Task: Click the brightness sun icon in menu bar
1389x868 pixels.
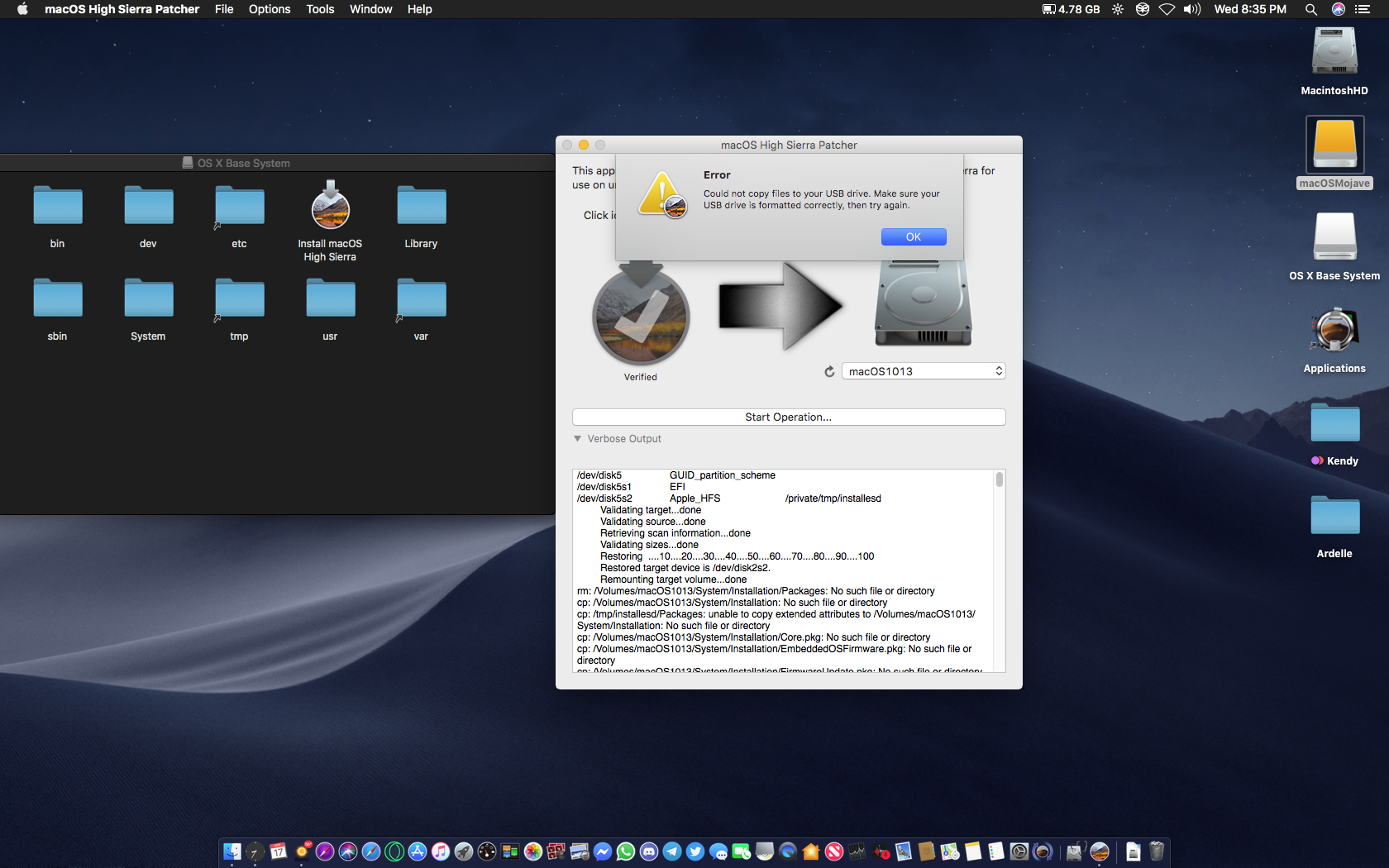Action: pos(1118,9)
